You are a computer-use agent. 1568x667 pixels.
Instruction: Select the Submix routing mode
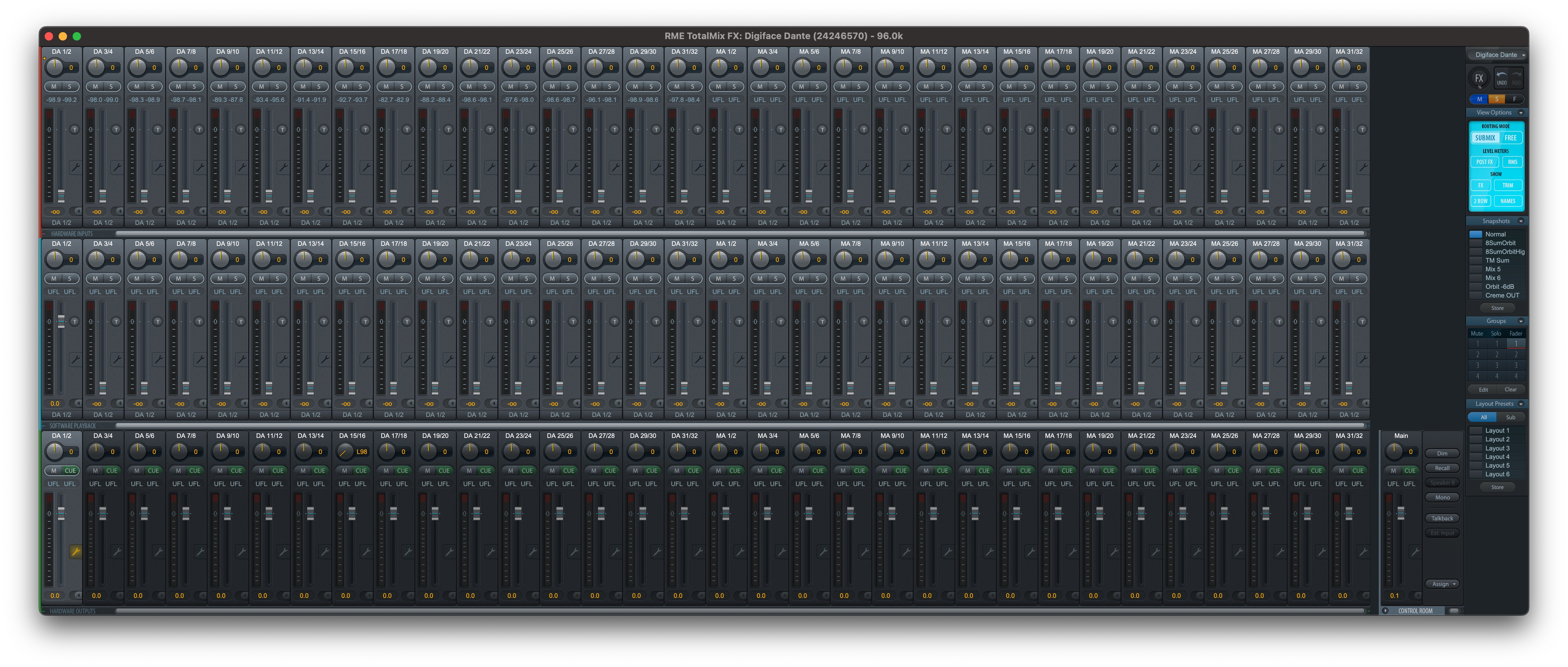1485,138
